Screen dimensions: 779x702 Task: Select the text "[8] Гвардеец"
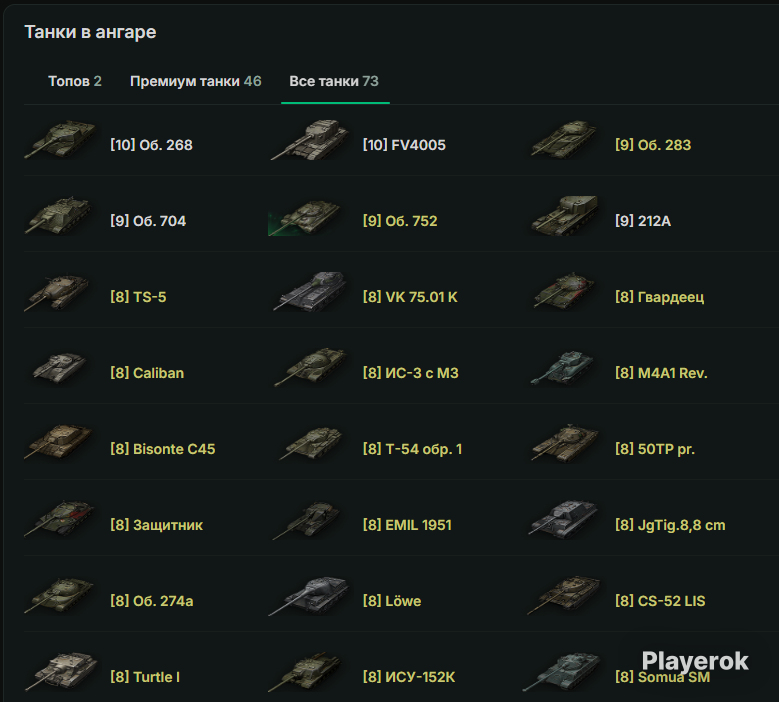pyautogui.click(x=659, y=297)
